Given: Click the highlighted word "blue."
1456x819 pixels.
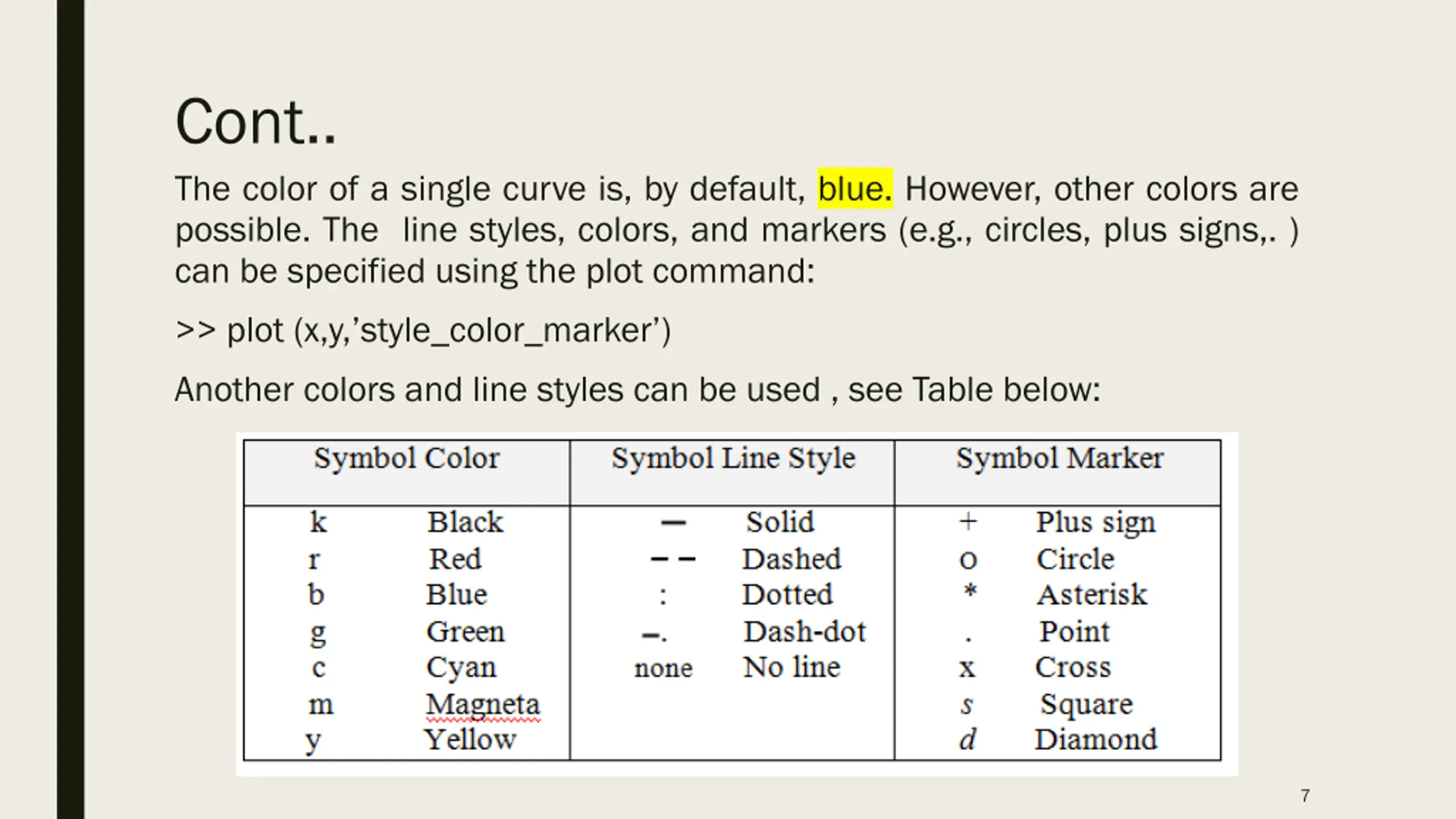Looking at the screenshot, I should point(854,189).
